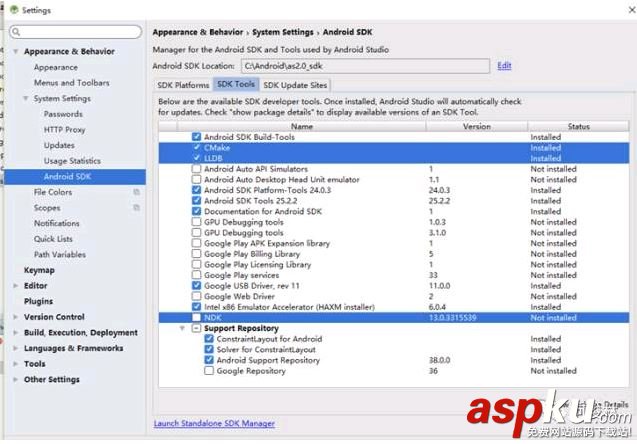Collapse the Appearance & Behavior tree node
The width and height of the screenshot is (637, 444).
tap(16, 52)
